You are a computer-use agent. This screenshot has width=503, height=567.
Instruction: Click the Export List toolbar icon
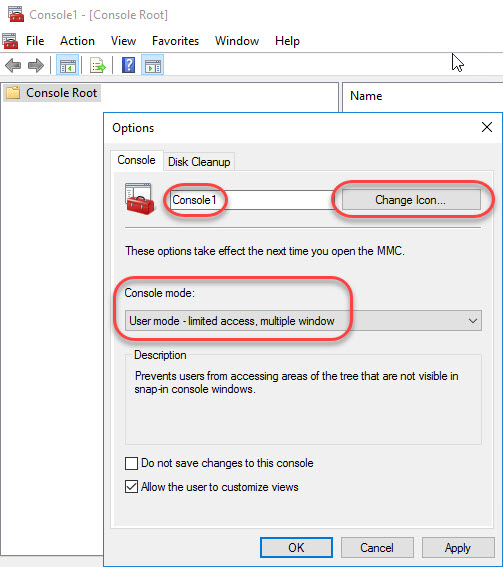tap(98, 66)
